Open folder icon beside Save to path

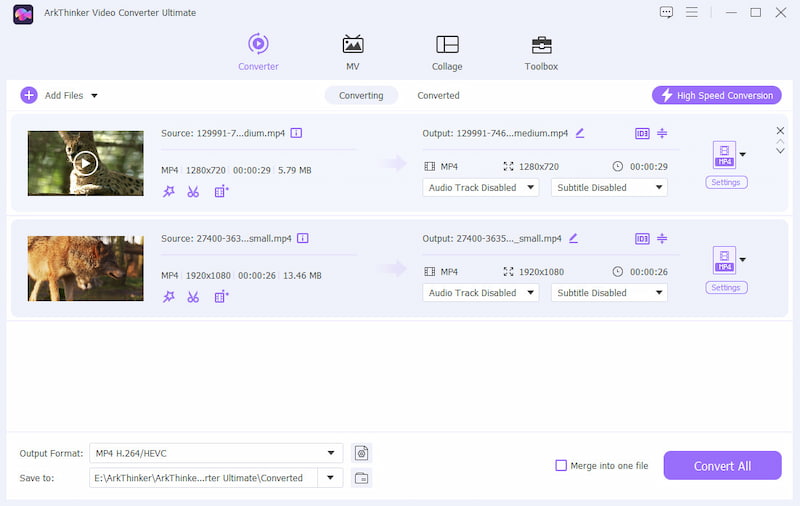[361, 478]
